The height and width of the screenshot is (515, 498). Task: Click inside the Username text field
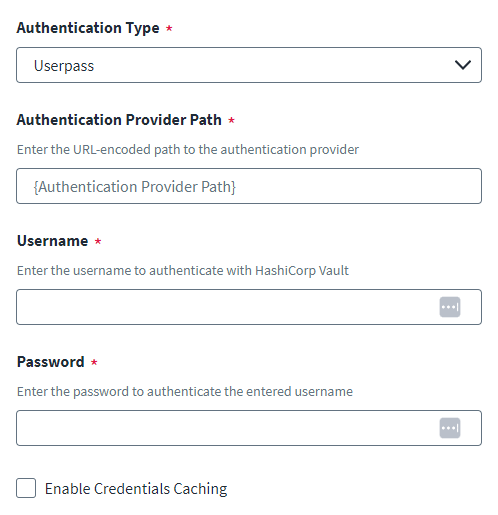tap(249, 307)
